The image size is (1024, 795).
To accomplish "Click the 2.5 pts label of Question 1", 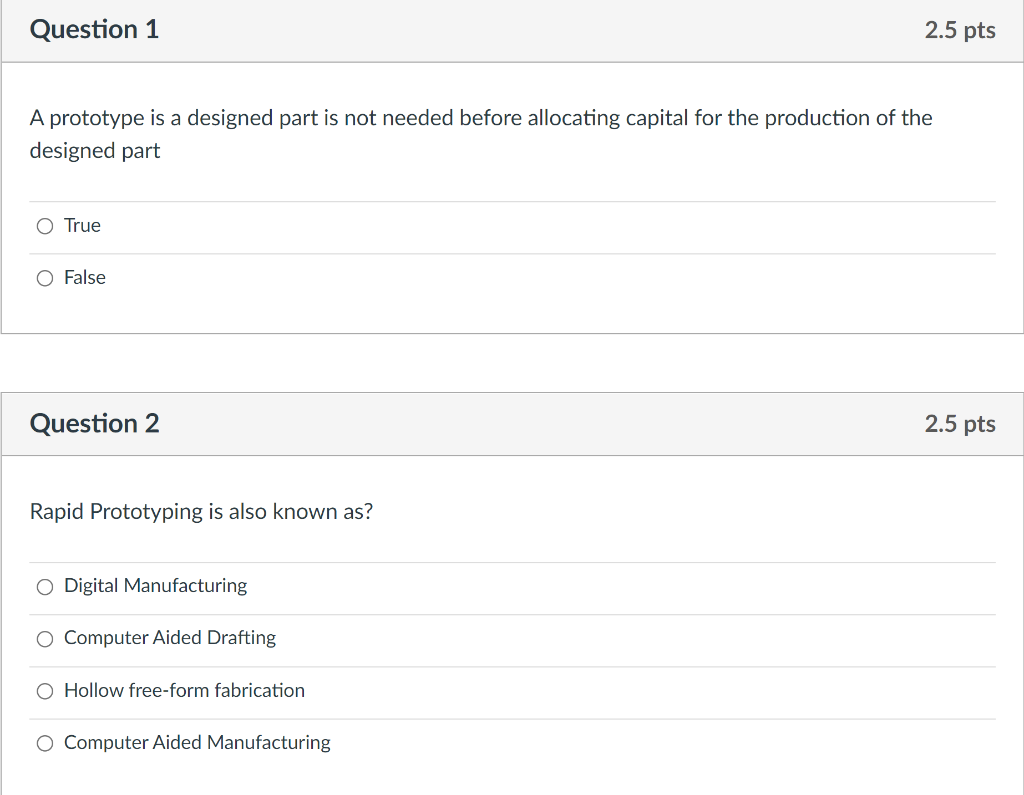I will [960, 31].
